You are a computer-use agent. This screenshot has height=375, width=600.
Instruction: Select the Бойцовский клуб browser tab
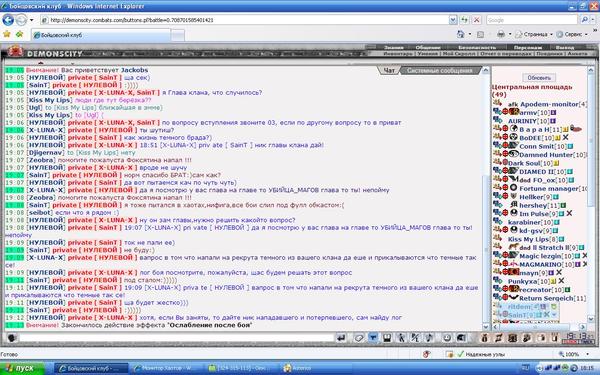pos(101,35)
